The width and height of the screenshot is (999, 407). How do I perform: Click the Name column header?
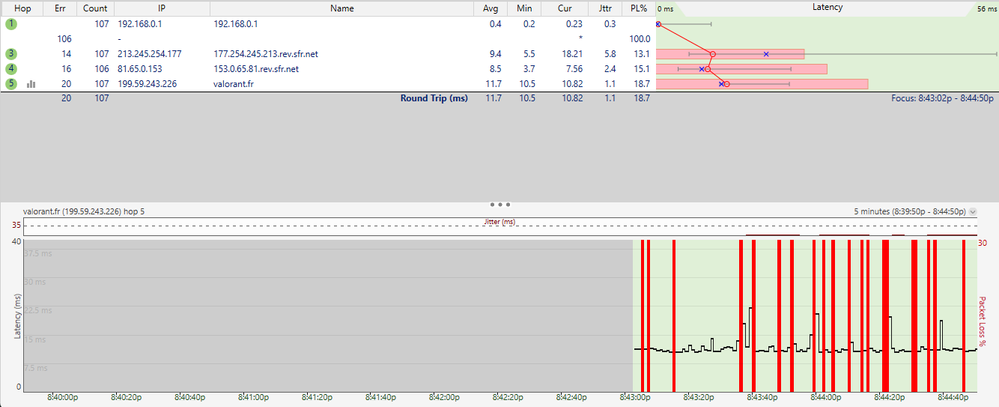(341, 7)
